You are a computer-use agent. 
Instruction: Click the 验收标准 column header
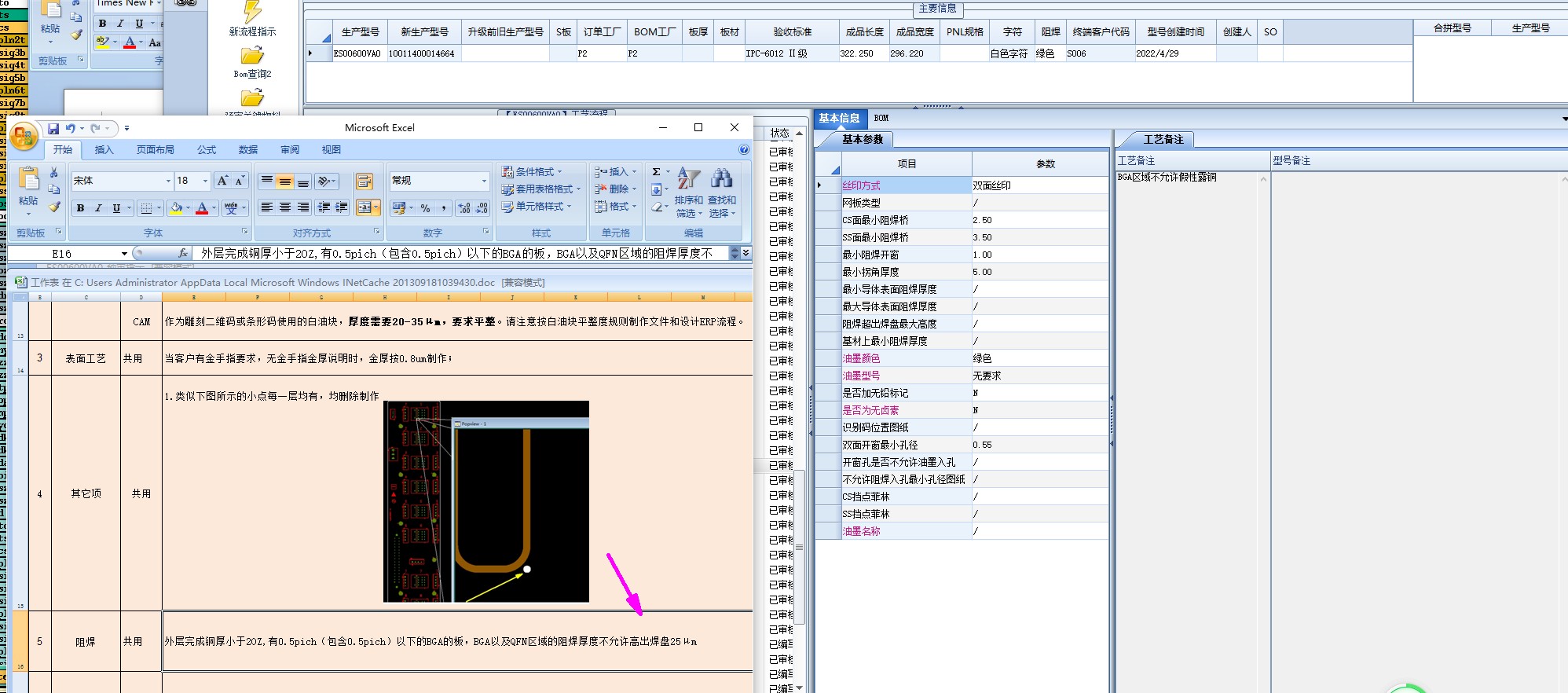(x=792, y=32)
